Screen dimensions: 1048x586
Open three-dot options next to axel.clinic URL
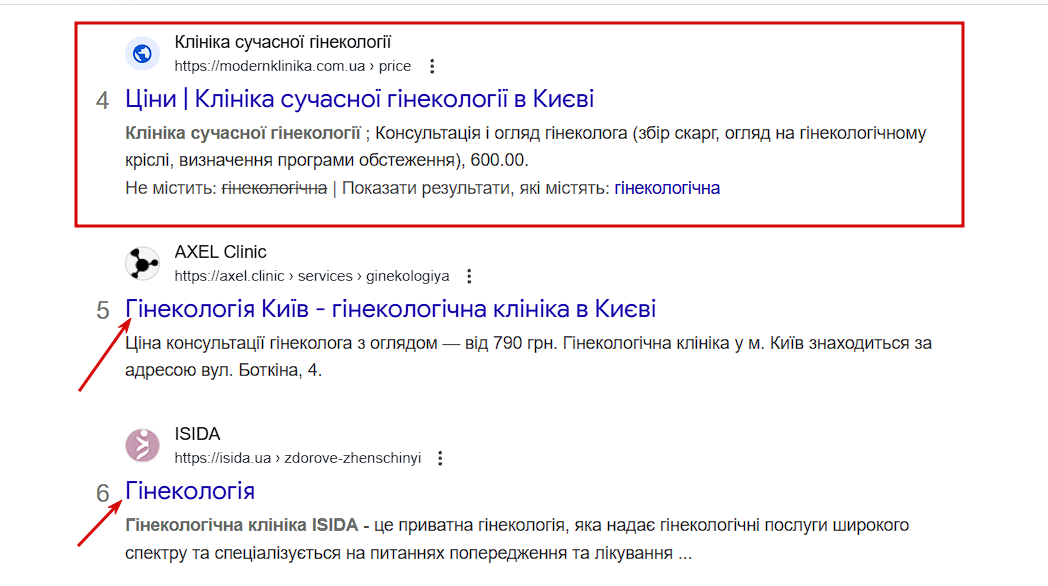pos(469,276)
